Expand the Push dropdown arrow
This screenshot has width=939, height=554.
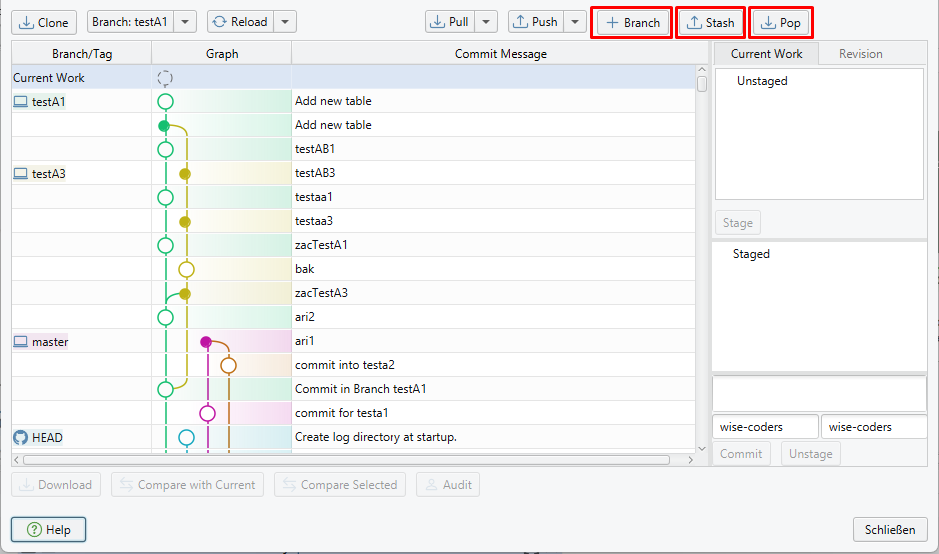575,22
